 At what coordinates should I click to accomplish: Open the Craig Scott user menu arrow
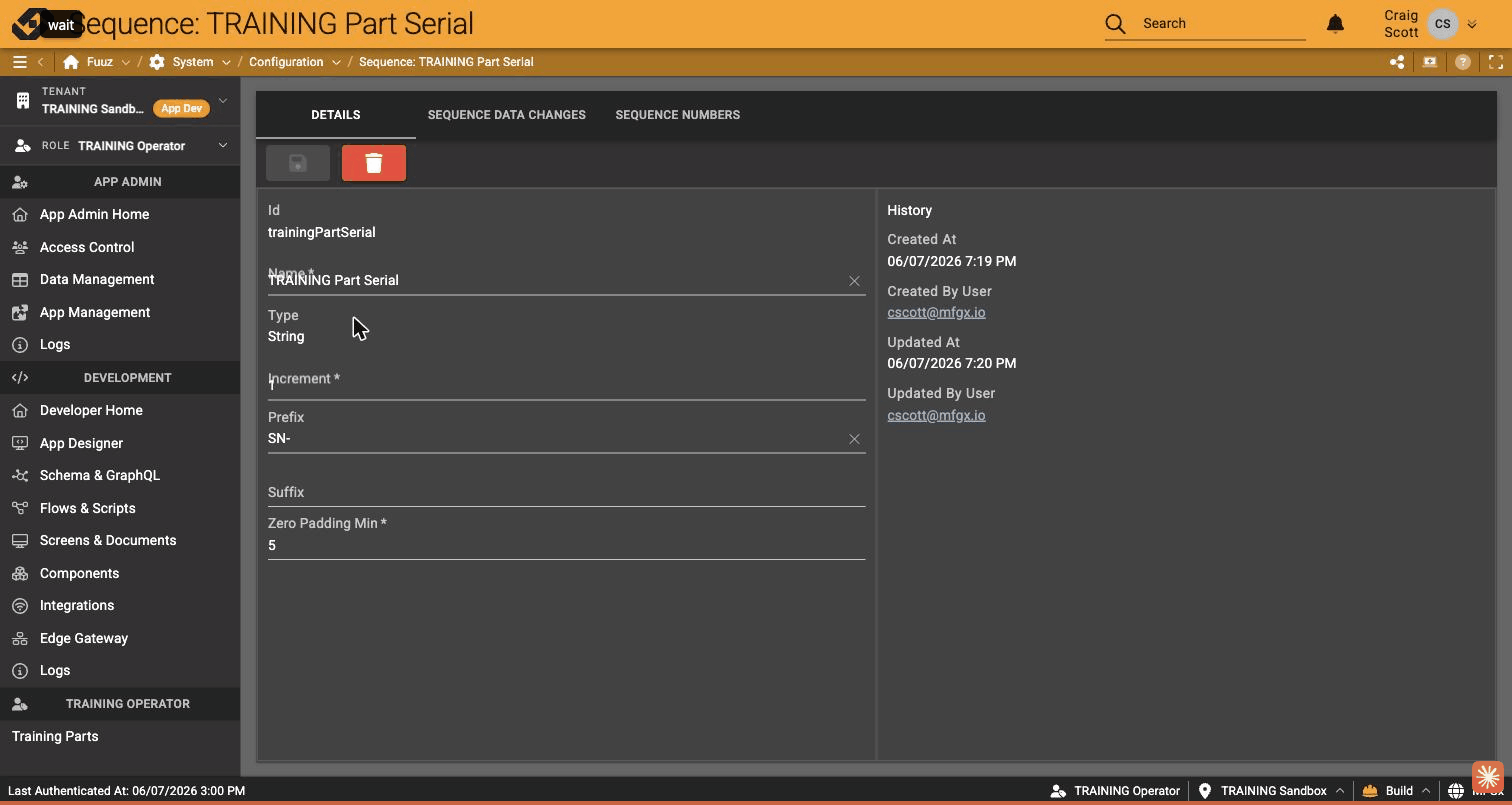tap(1472, 25)
